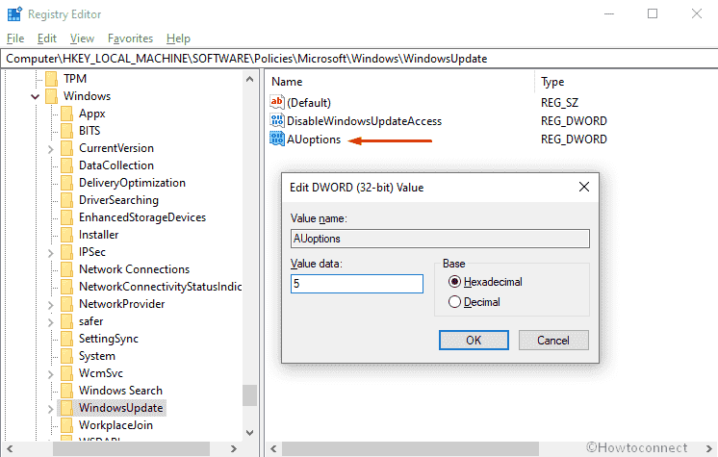Expand the CurrentVersion key
Image resolution: width=718 pixels, height=457 pixels.
pyautogui.click(x=51, y=149)
